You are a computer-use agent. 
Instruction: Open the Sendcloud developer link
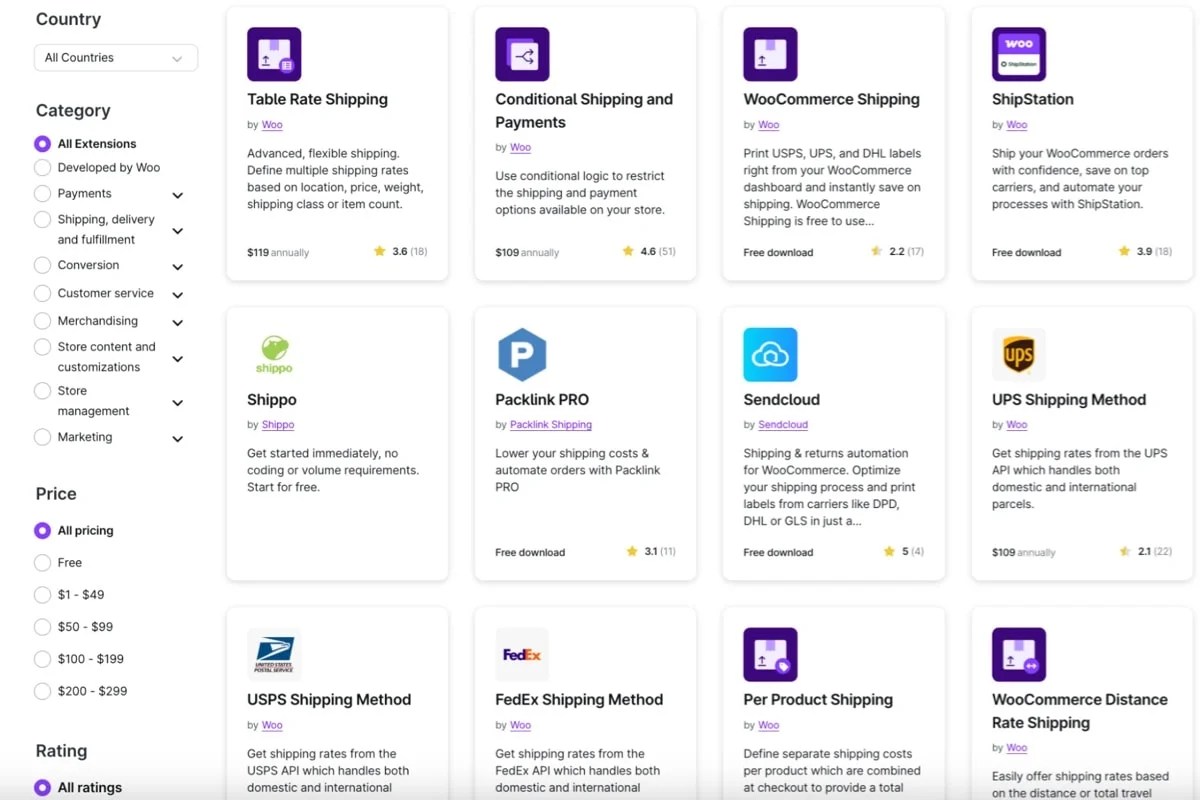[783, 425]
